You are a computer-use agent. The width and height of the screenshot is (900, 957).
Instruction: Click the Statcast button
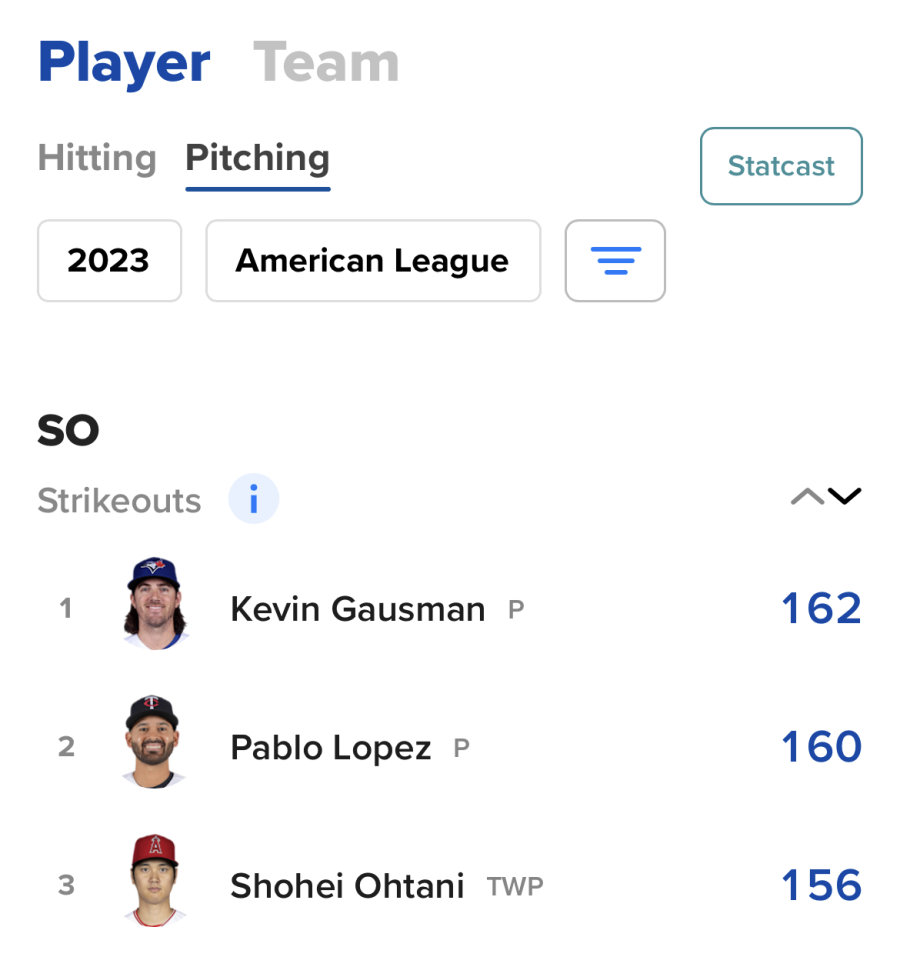pos(781,166)
